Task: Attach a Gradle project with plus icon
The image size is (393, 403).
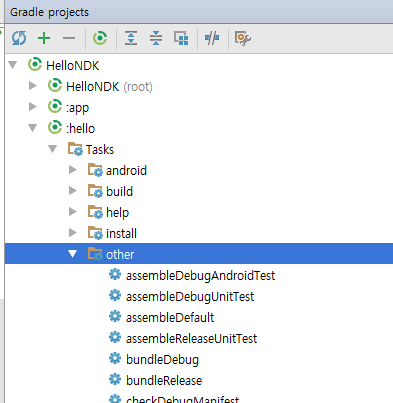Action: 44,38
